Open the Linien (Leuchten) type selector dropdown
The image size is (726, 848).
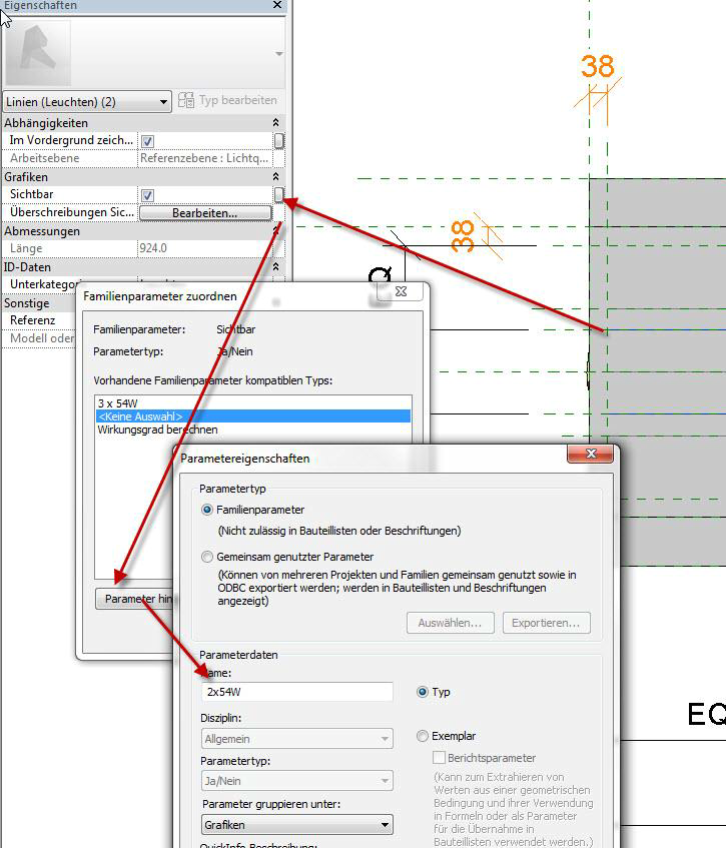click(x=88, y=101)
